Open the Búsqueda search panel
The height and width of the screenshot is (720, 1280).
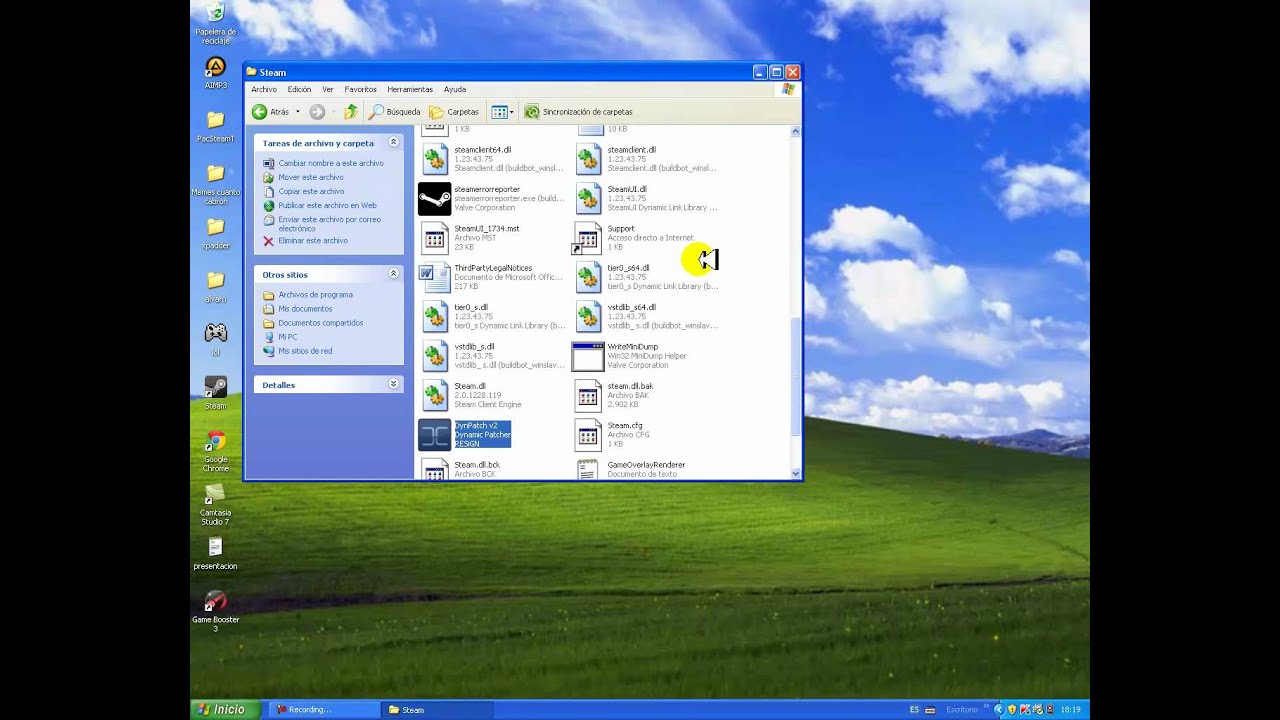point(395,112)
